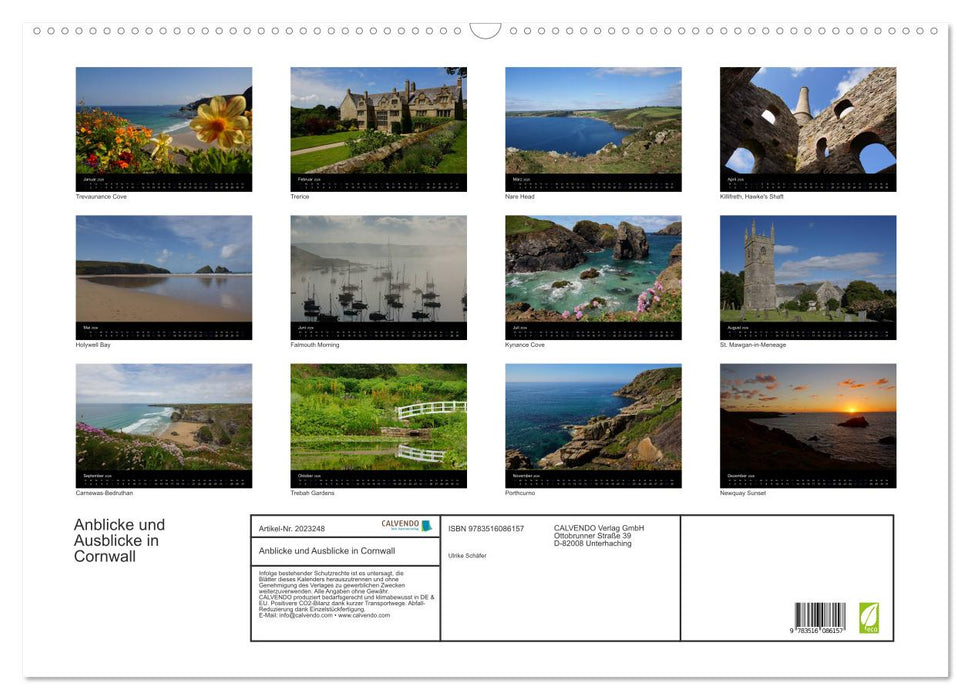Click the ISBN 9783516086157 text
The width and height of the screenshot is (971, 700).
coord(486,529)
